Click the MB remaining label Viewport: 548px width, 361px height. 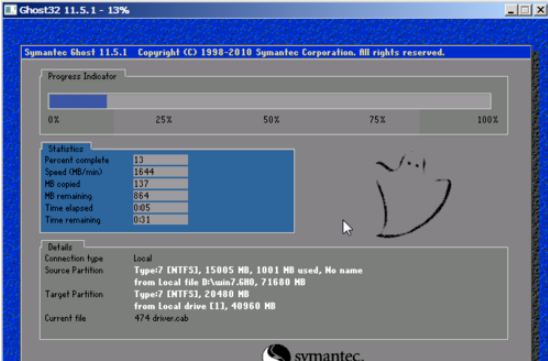[68, 196]
